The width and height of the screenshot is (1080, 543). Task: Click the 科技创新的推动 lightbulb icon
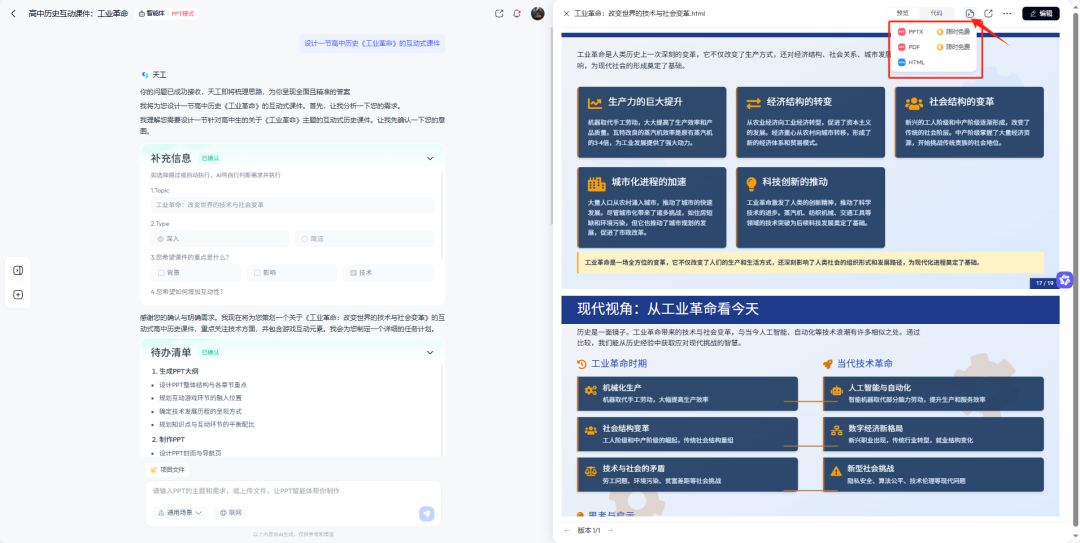coord(751,183)
